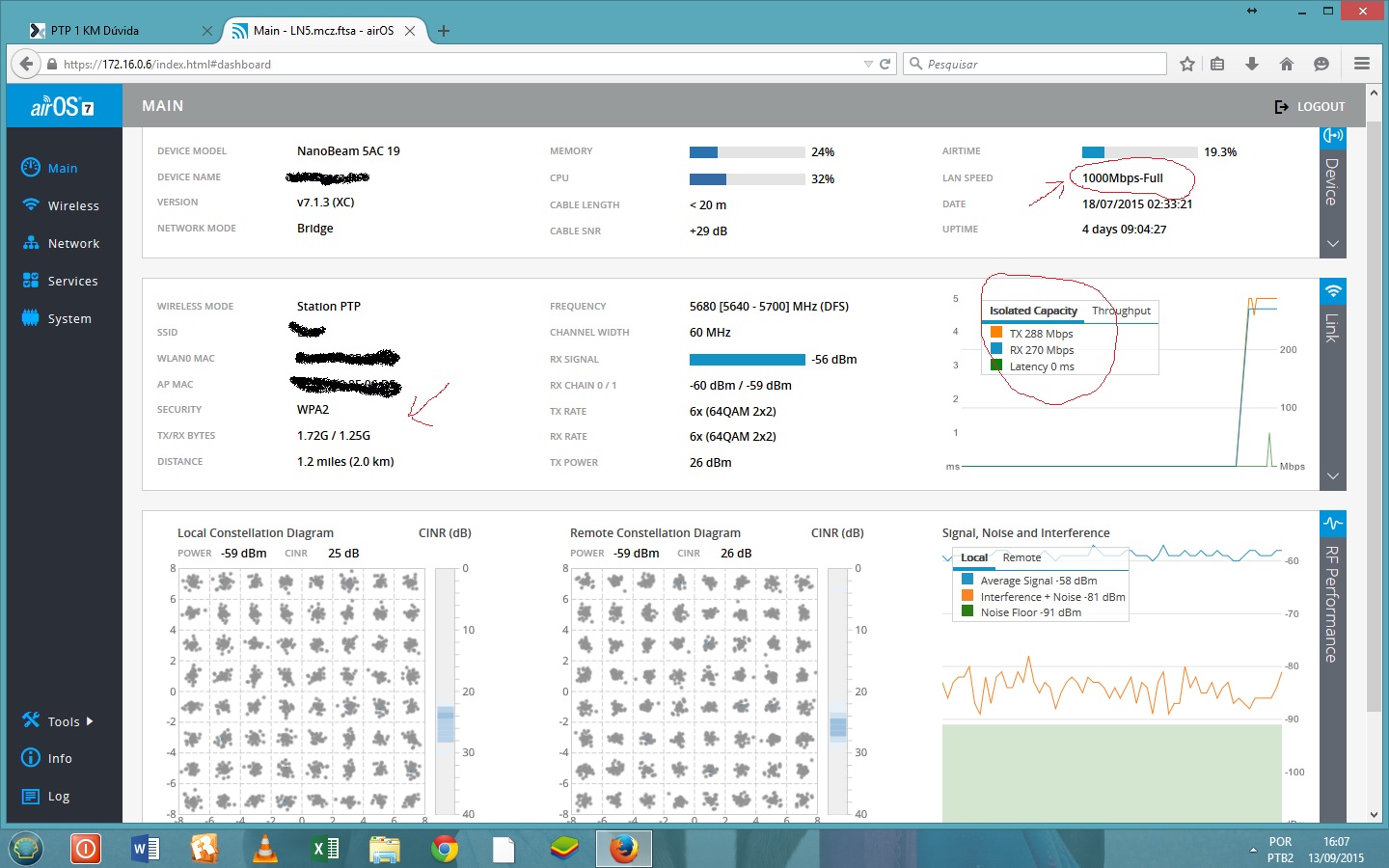The width and height of the screenshot is (1389, 868).
Task: Click the orange Interference + Noise legend swatch
Action: 967,596
